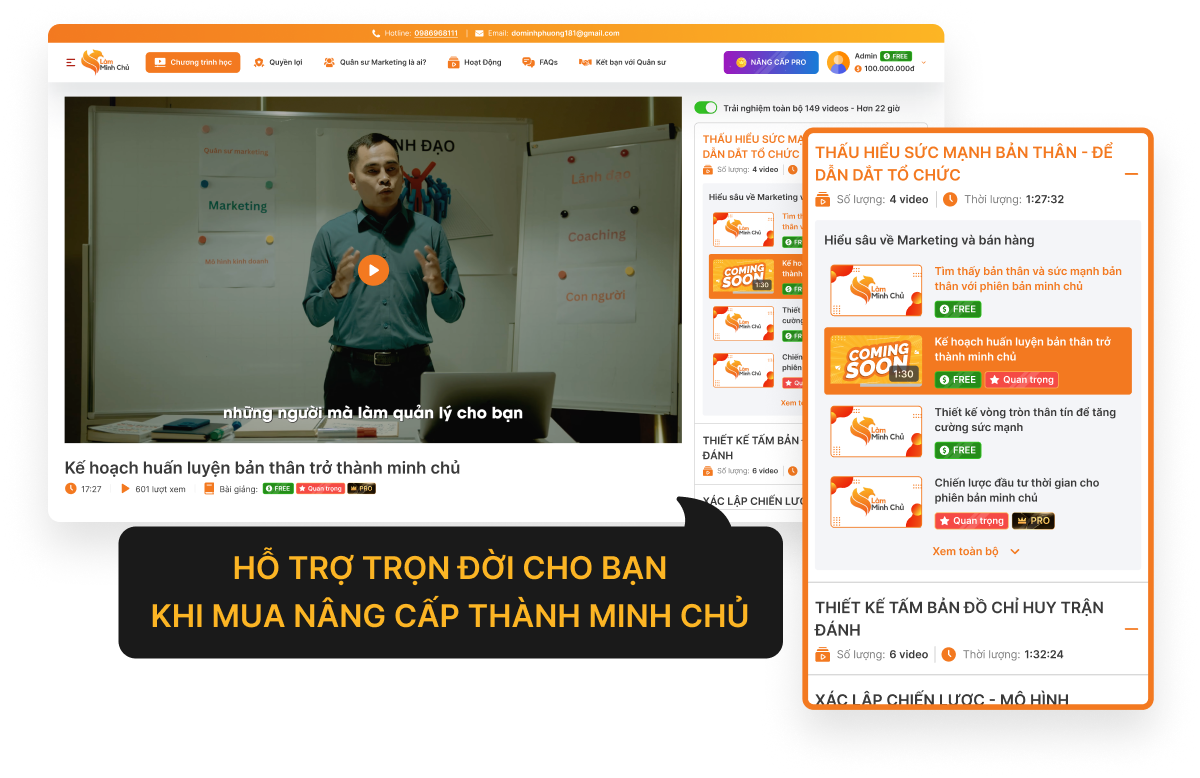The image size is (1200, 778).
Task: Click the clock icon beside Thời lượng 1:27:32
Action: [x=950, y=199]
